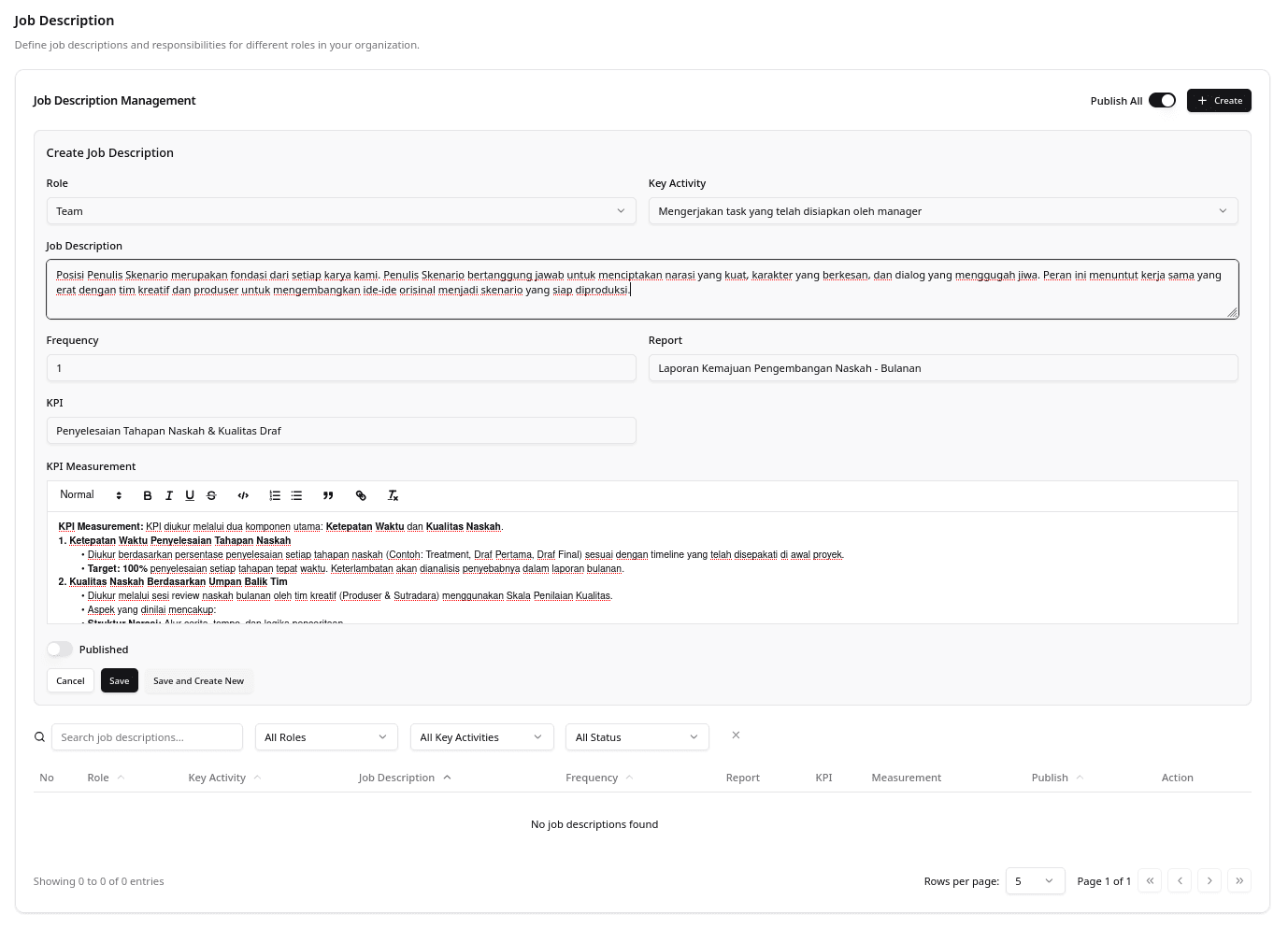
Task: Click the Search job descriptions field
Action: coord(147,737)
